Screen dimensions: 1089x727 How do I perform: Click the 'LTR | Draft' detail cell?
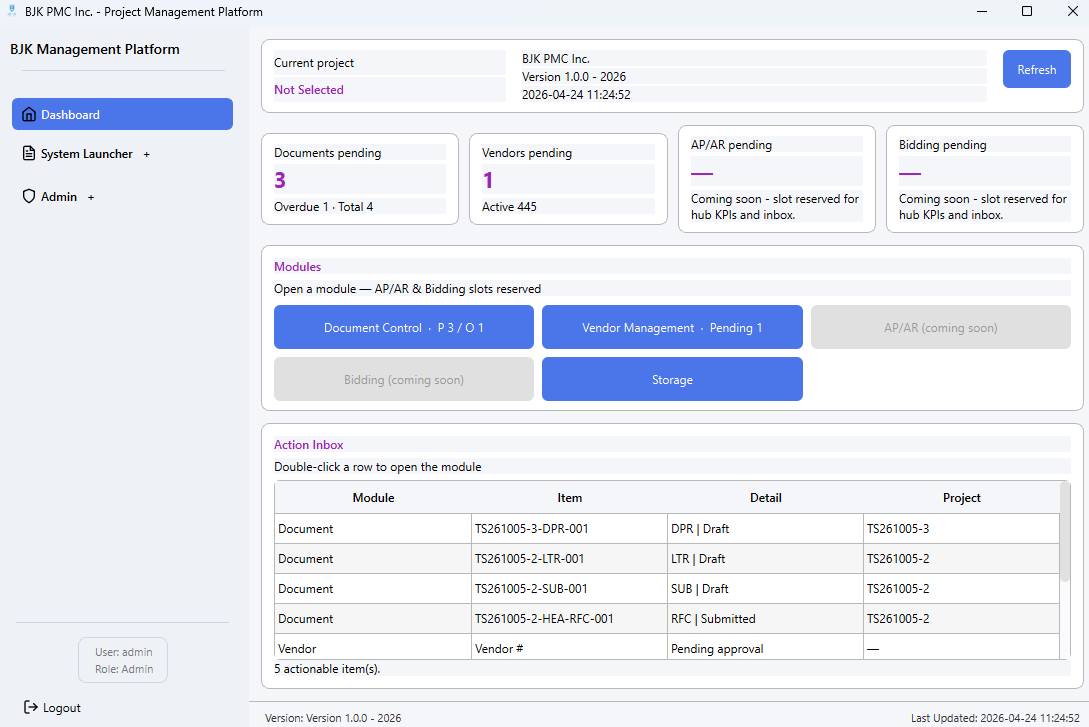click(x=765, y=558)
